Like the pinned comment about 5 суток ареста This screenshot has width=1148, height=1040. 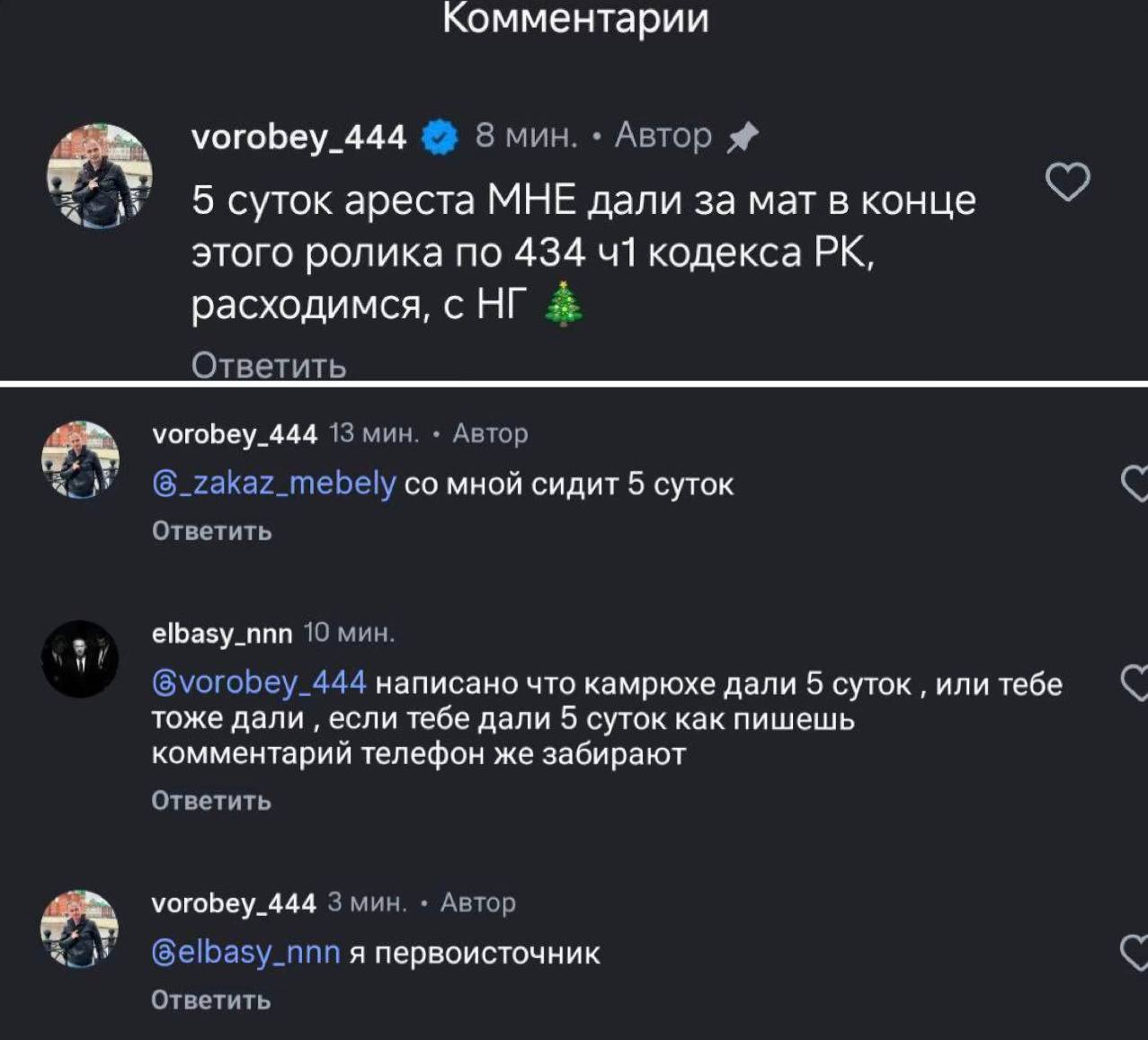pyautogui.click(x=1068, y=182)
